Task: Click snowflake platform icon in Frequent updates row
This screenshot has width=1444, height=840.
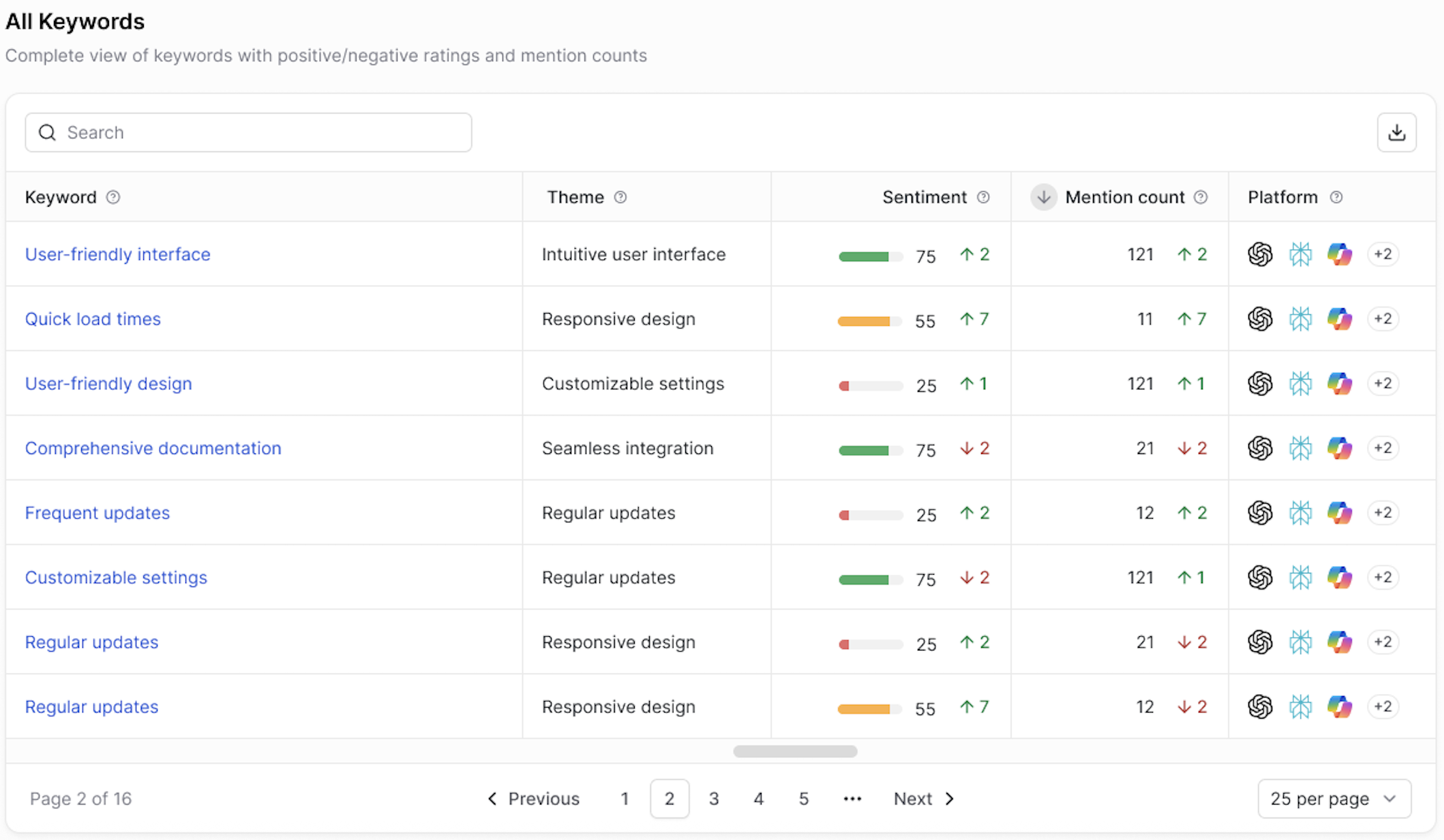Action: pyautogui.click(x=1300, y=513)
